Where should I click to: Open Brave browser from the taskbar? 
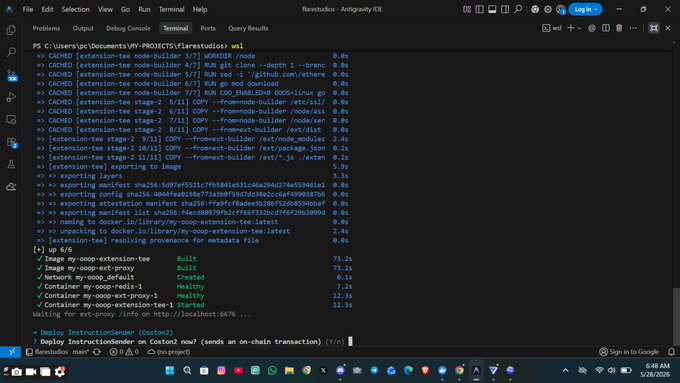pos(425,370)
